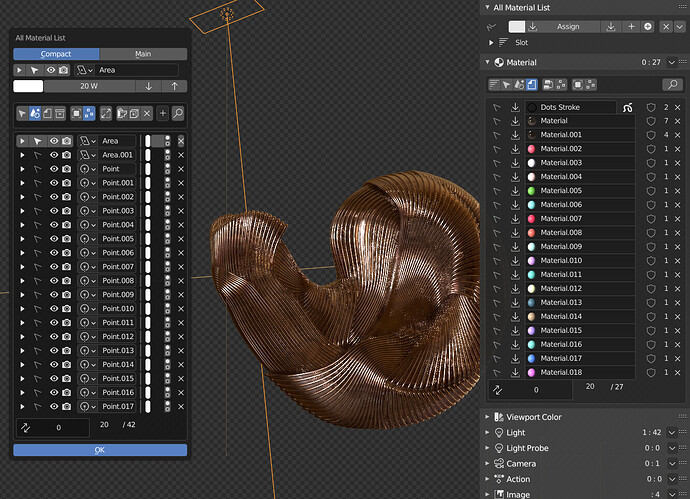
Task: Click select arrow on Material.011 row
Action: (497, 275)
